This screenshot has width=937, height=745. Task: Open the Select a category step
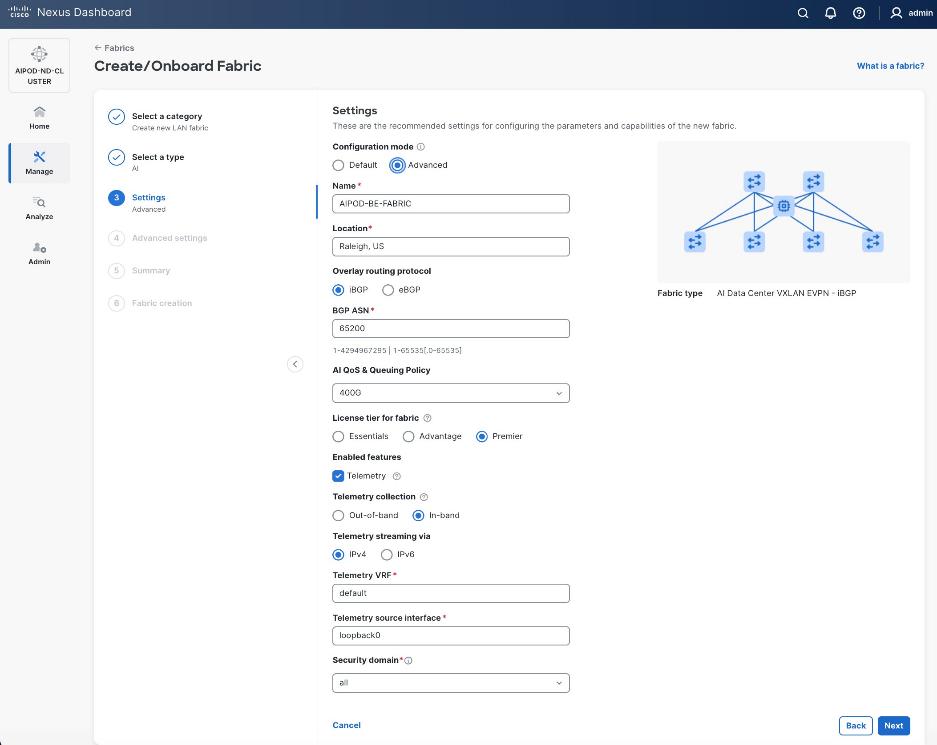167,116
